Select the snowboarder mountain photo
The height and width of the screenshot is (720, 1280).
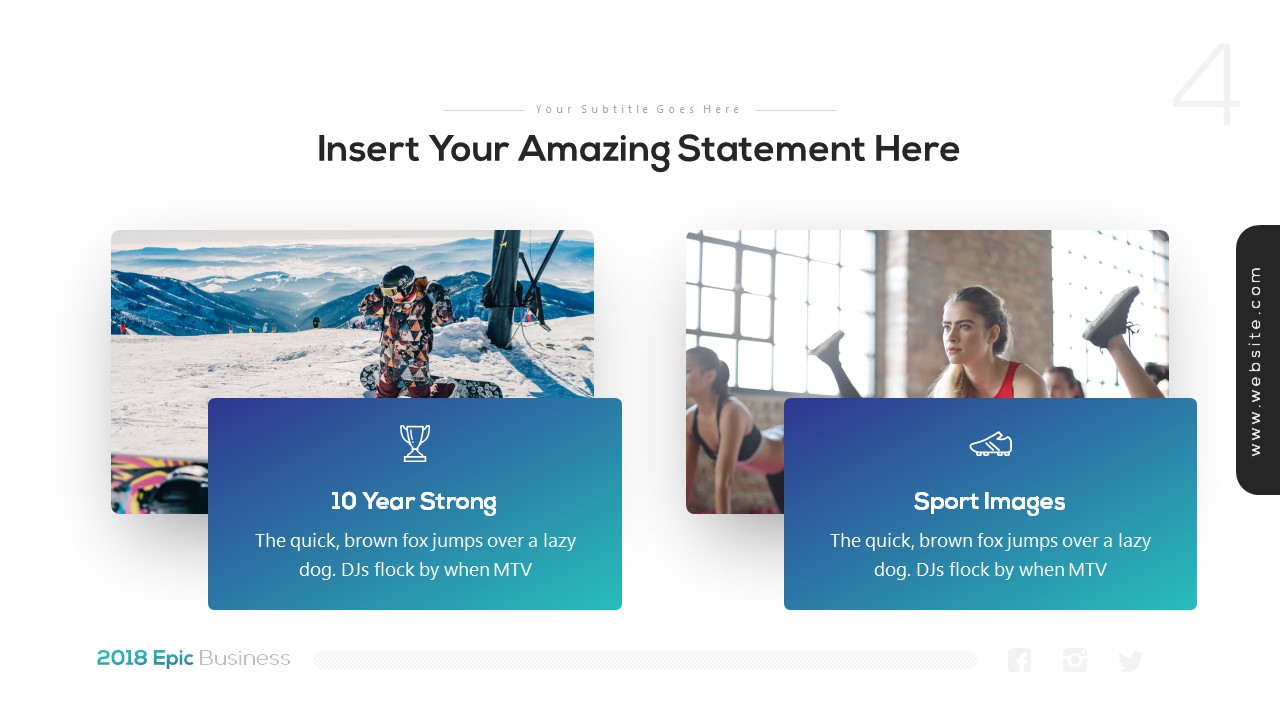[300, 310]
